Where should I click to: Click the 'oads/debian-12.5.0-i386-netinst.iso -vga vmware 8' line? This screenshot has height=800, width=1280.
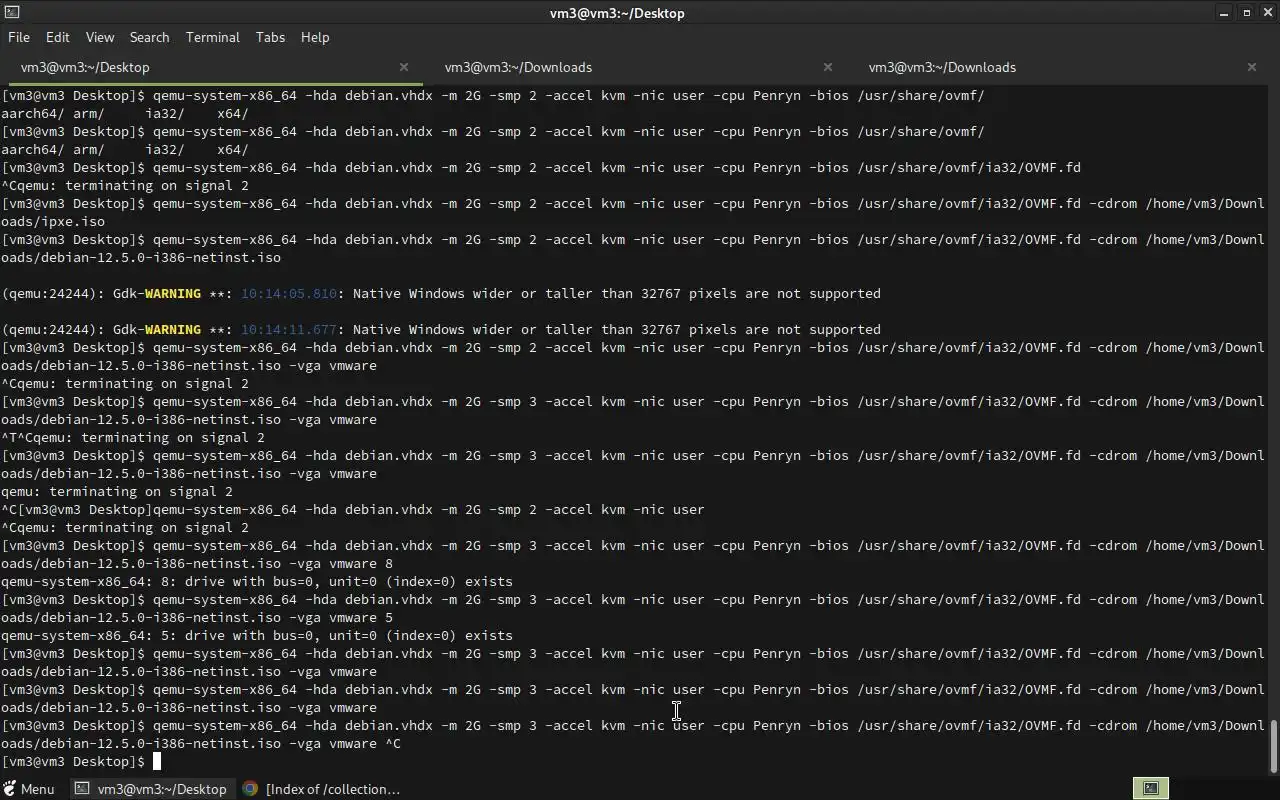(197, 563)
